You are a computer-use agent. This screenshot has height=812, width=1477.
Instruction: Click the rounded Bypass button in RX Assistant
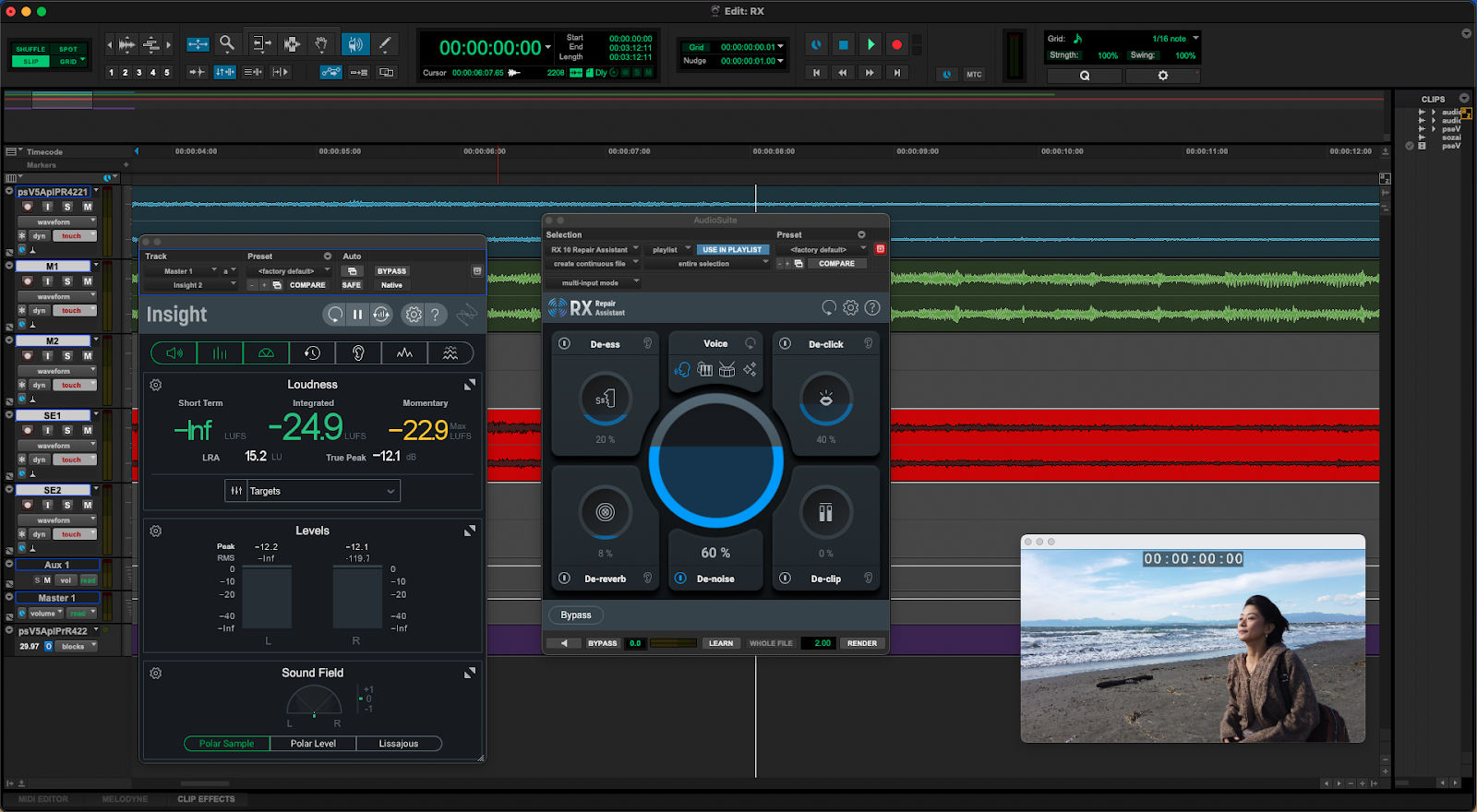(576, 615)
